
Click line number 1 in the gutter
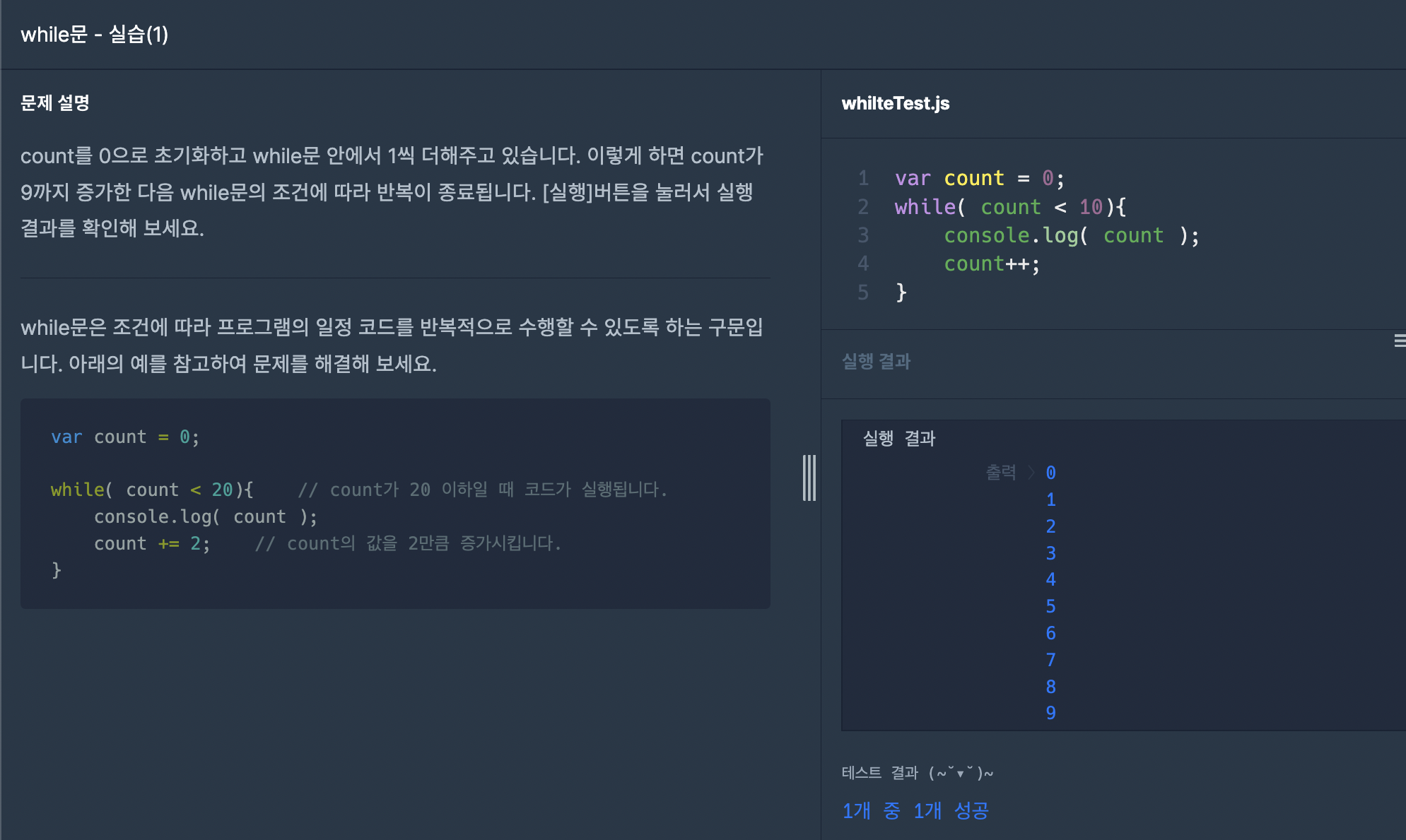[863, 178]
